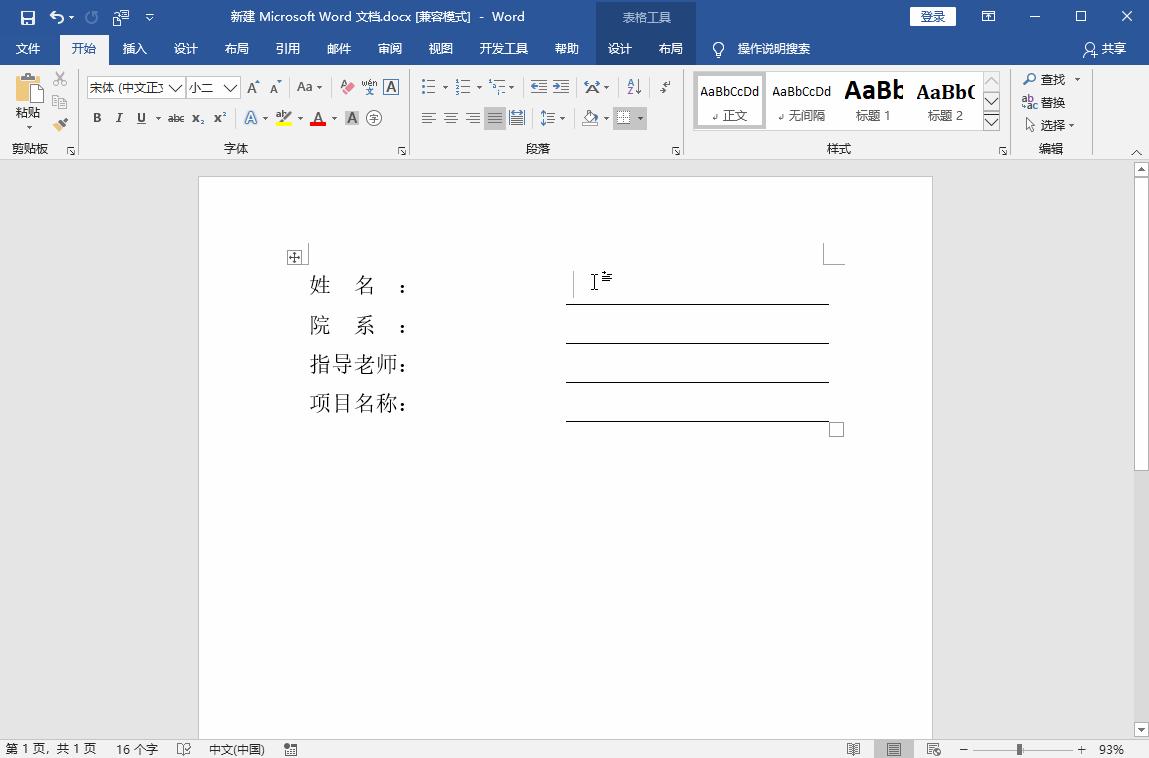Viewport: 1149px width, 758px height.
Task: Click the 登录 sign-in button
Action: pyautogui.click(x=932, y=17)
